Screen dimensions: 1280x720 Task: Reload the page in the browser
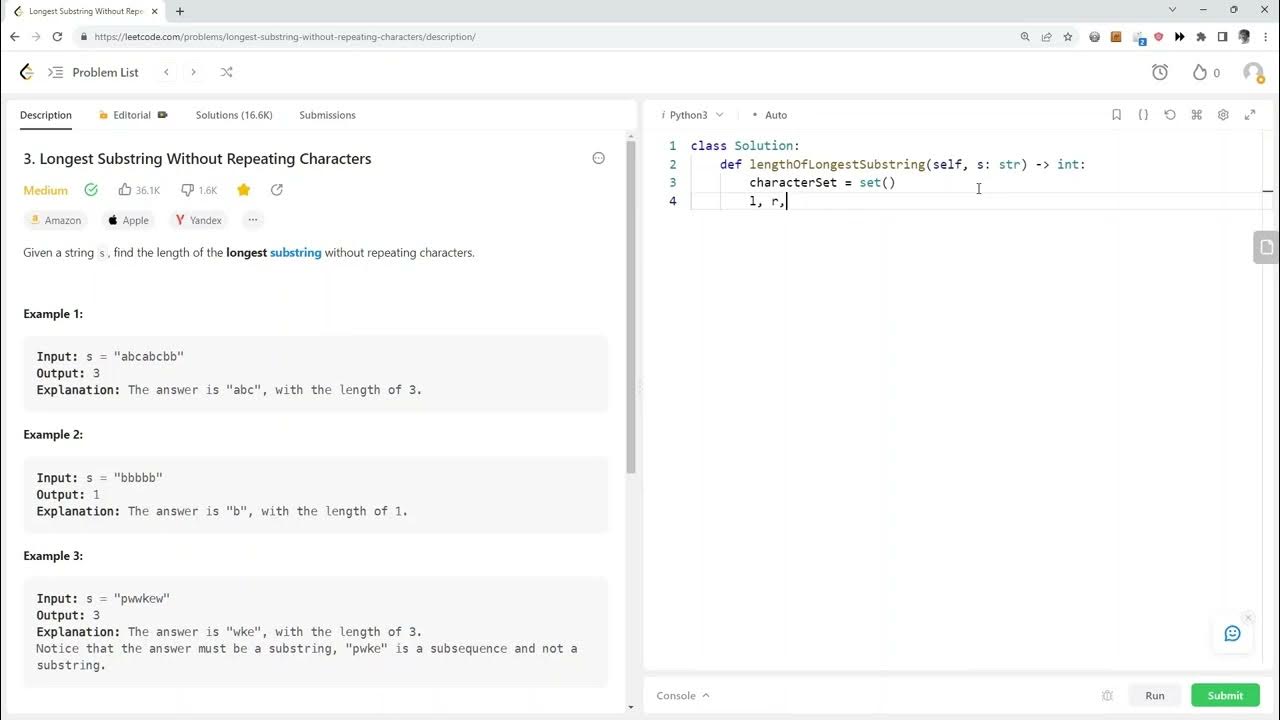(57, 37)
